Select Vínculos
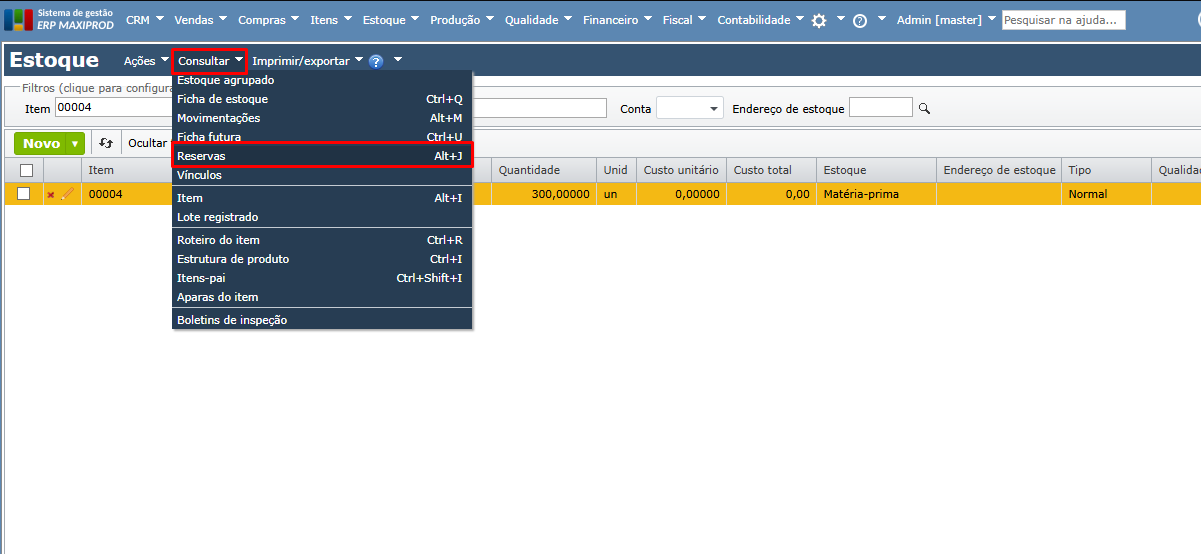Viewport: 1201px width, 554px height. [x=322, y=175]
